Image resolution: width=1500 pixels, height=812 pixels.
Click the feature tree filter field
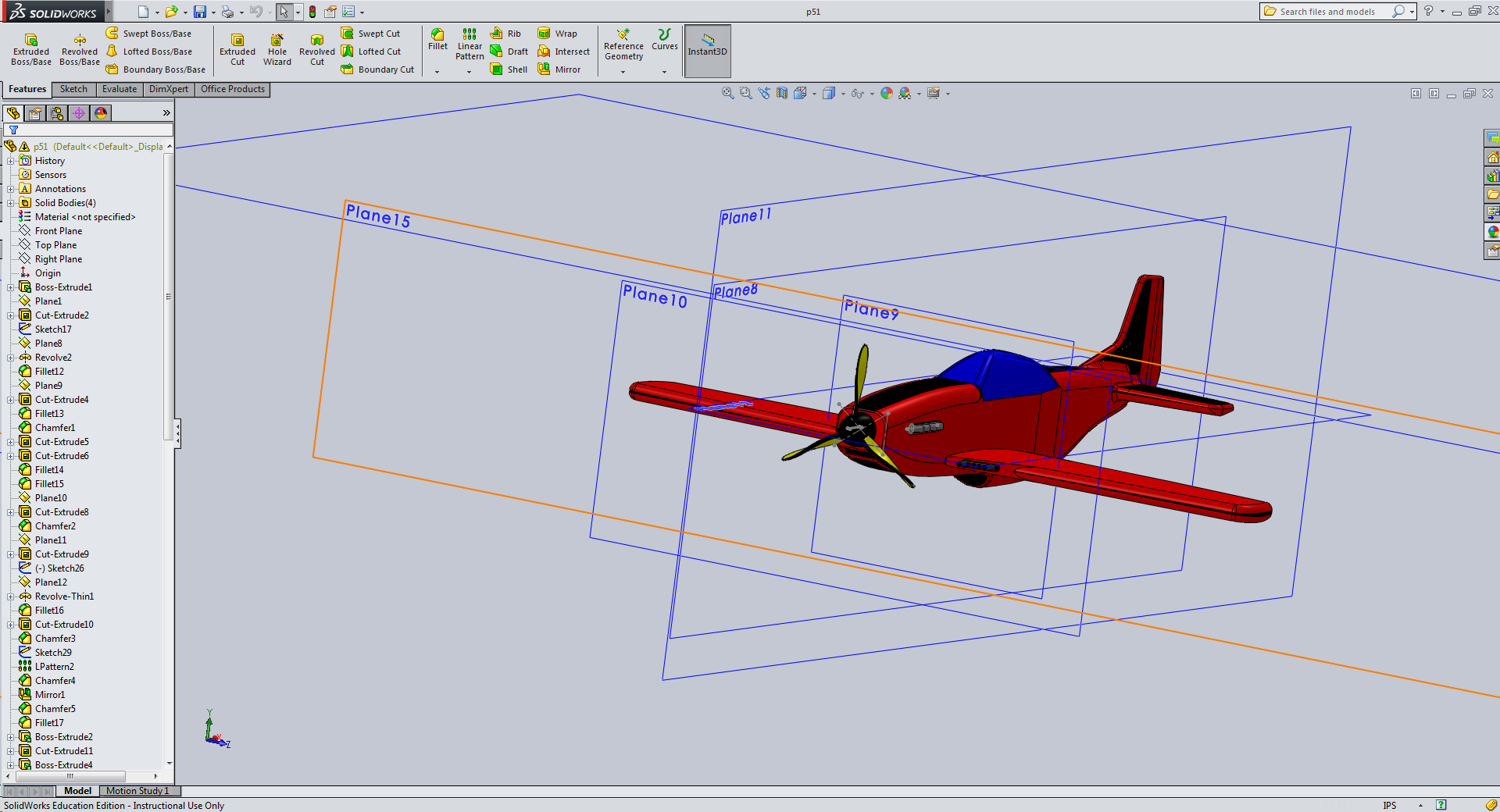coord(88,130)
